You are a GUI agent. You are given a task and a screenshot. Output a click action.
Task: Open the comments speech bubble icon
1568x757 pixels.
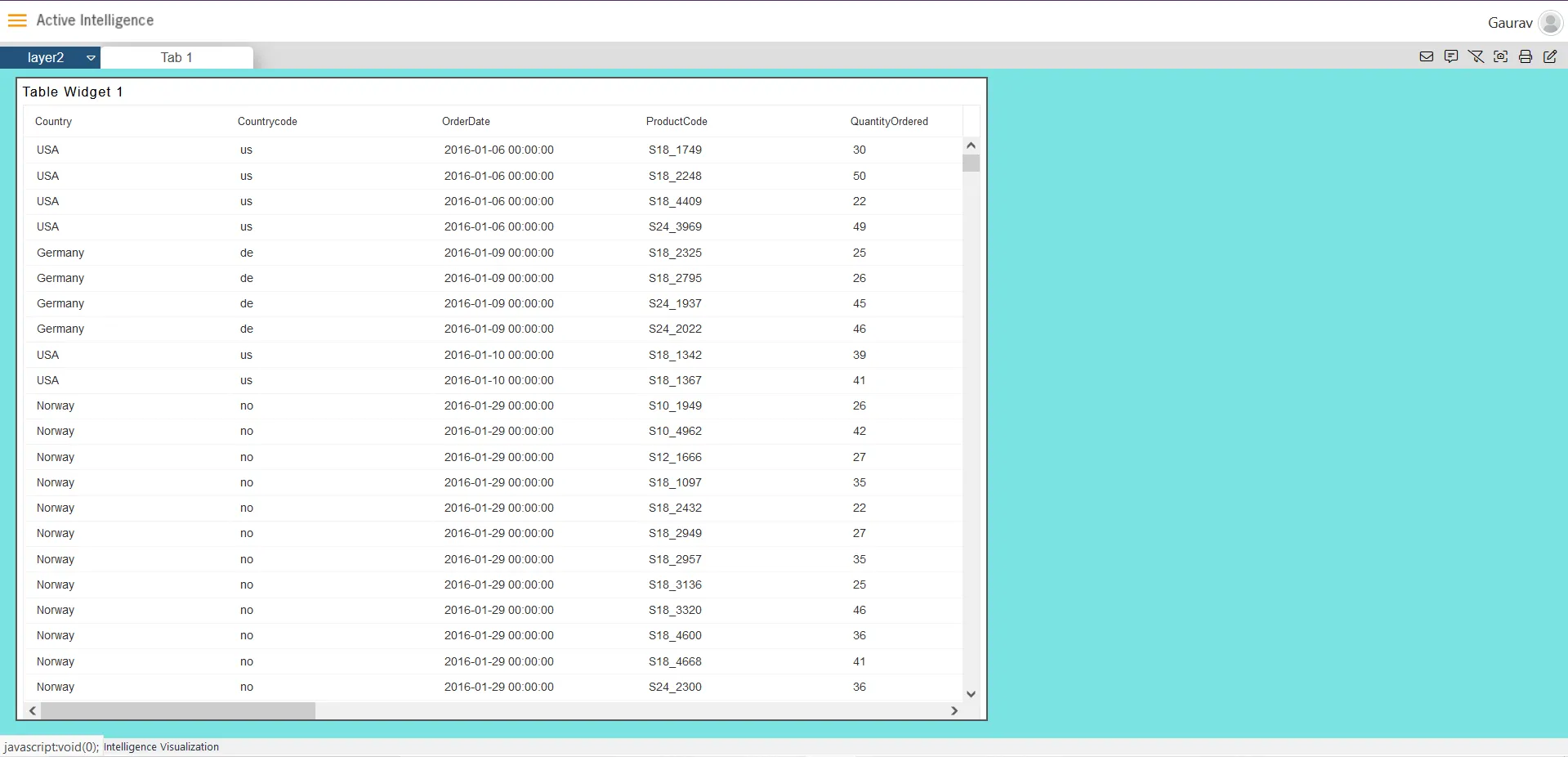[1451, 56]
